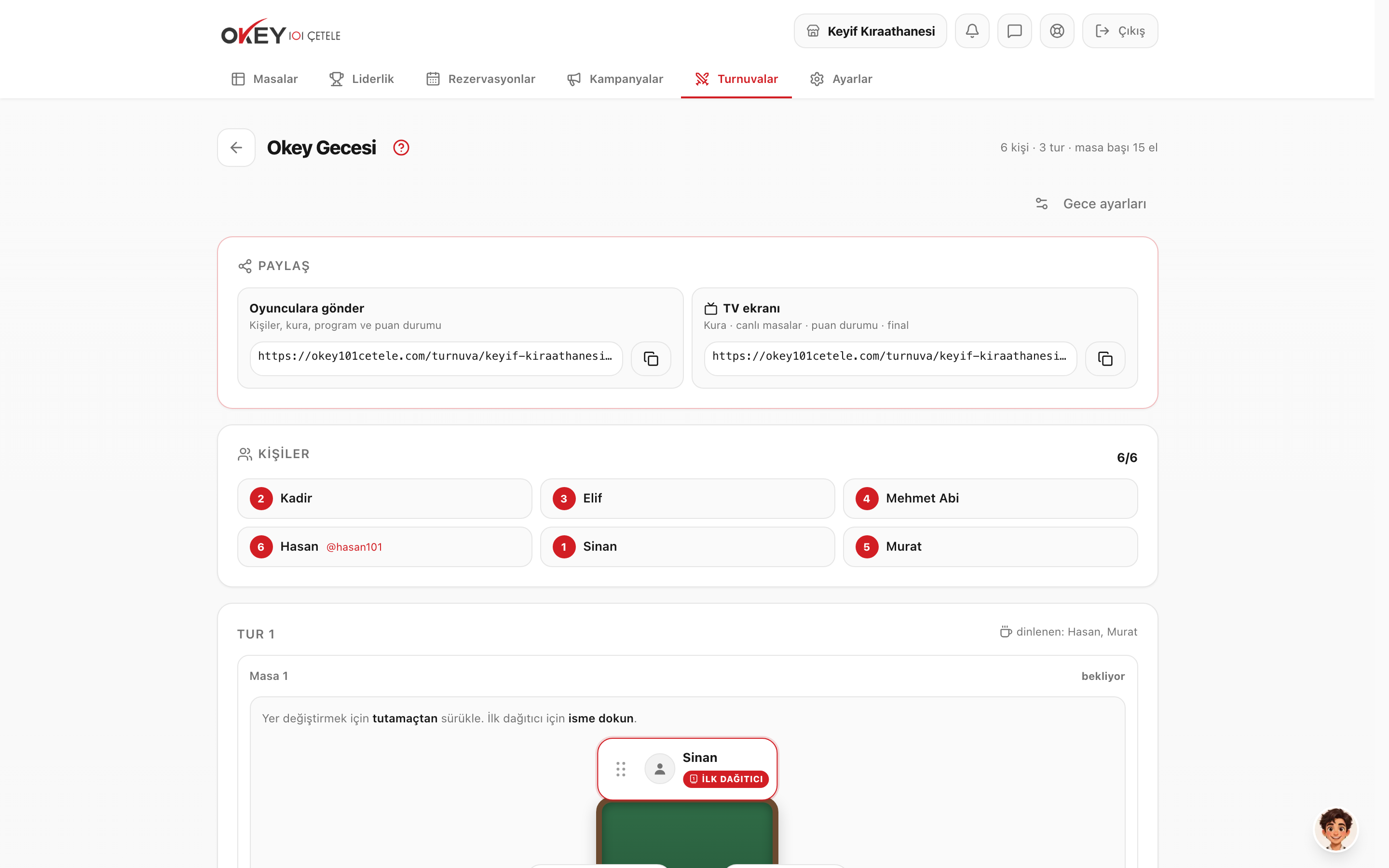This screenshot has height=868, width=1389.
Task: Select player Kadir card
Action: (384, 498)
